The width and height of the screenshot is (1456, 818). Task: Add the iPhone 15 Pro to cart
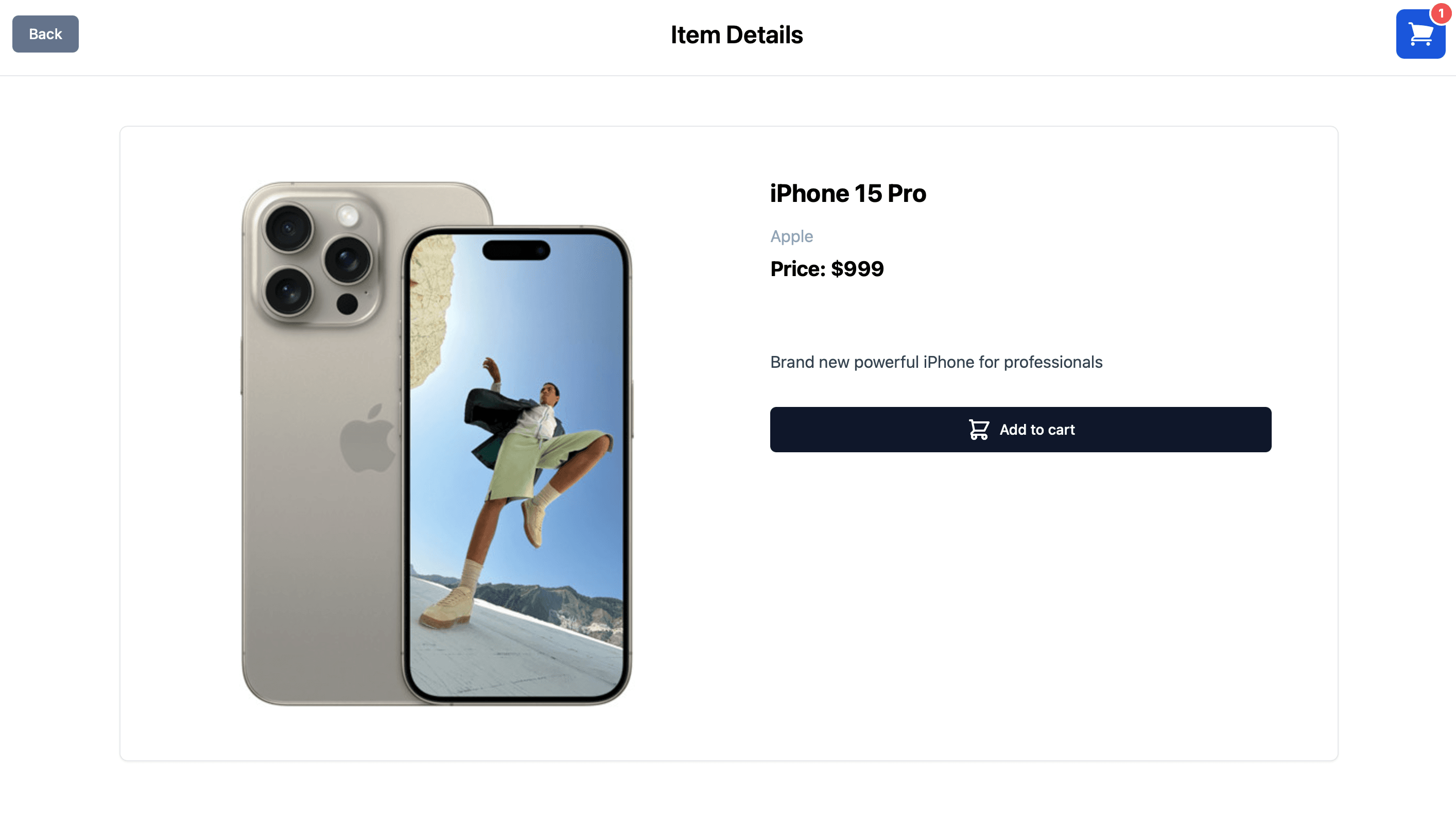click(1020, 430)
